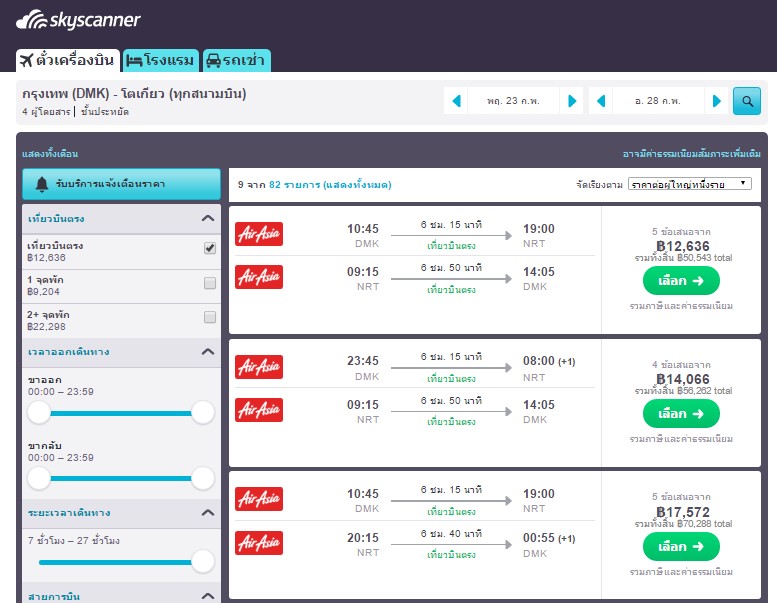Go to previous return date arrow

click(x=601, y=101)
